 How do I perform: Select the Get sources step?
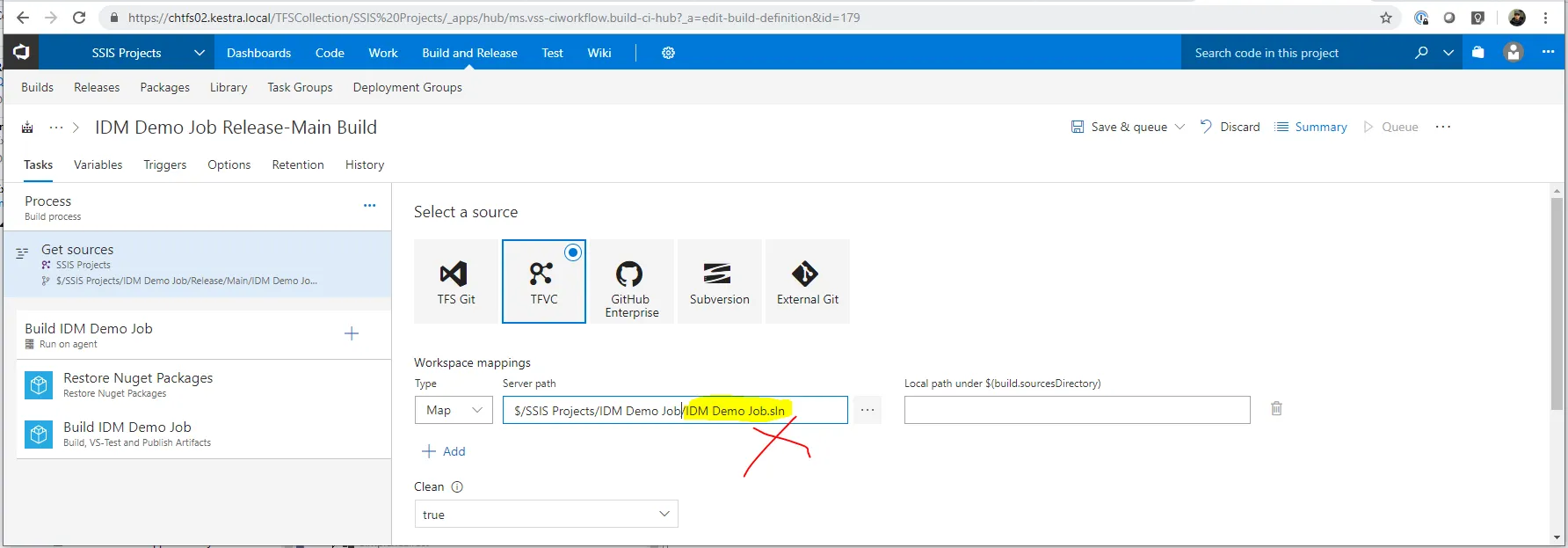coord(198,264)
